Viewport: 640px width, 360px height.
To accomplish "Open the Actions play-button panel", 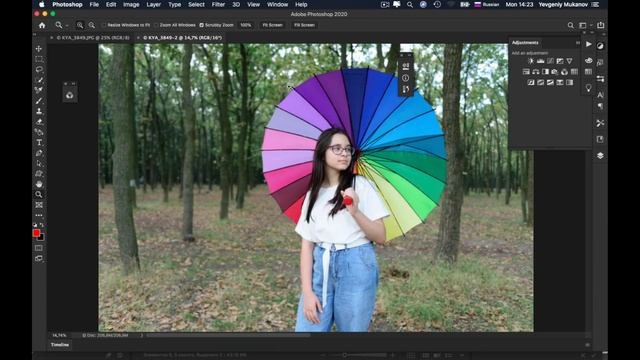I will [x=588, y=44].
